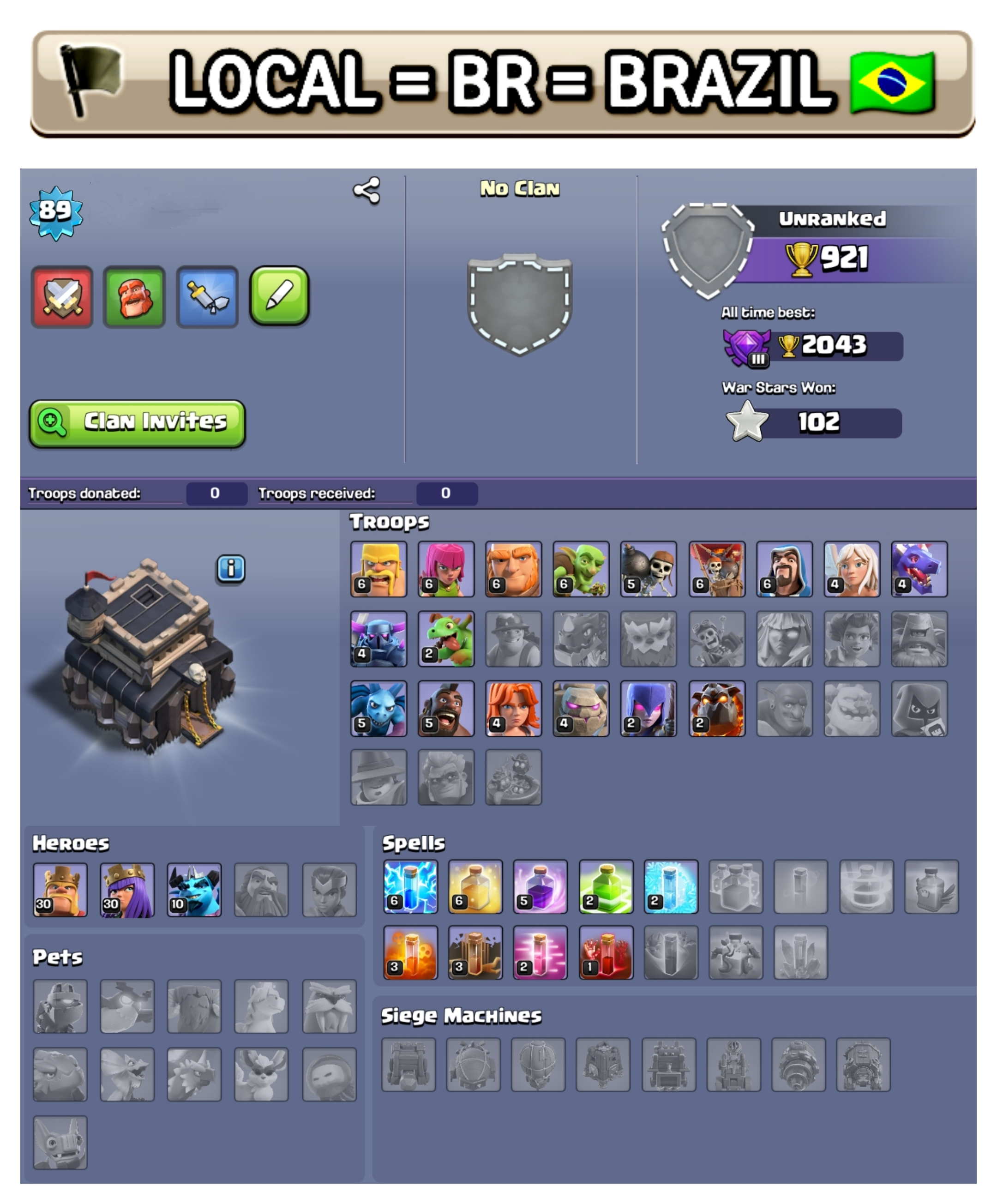The image size is (997, 1204).
Task: Select the Archer Queen hero icon
Action: click(127, 890)
